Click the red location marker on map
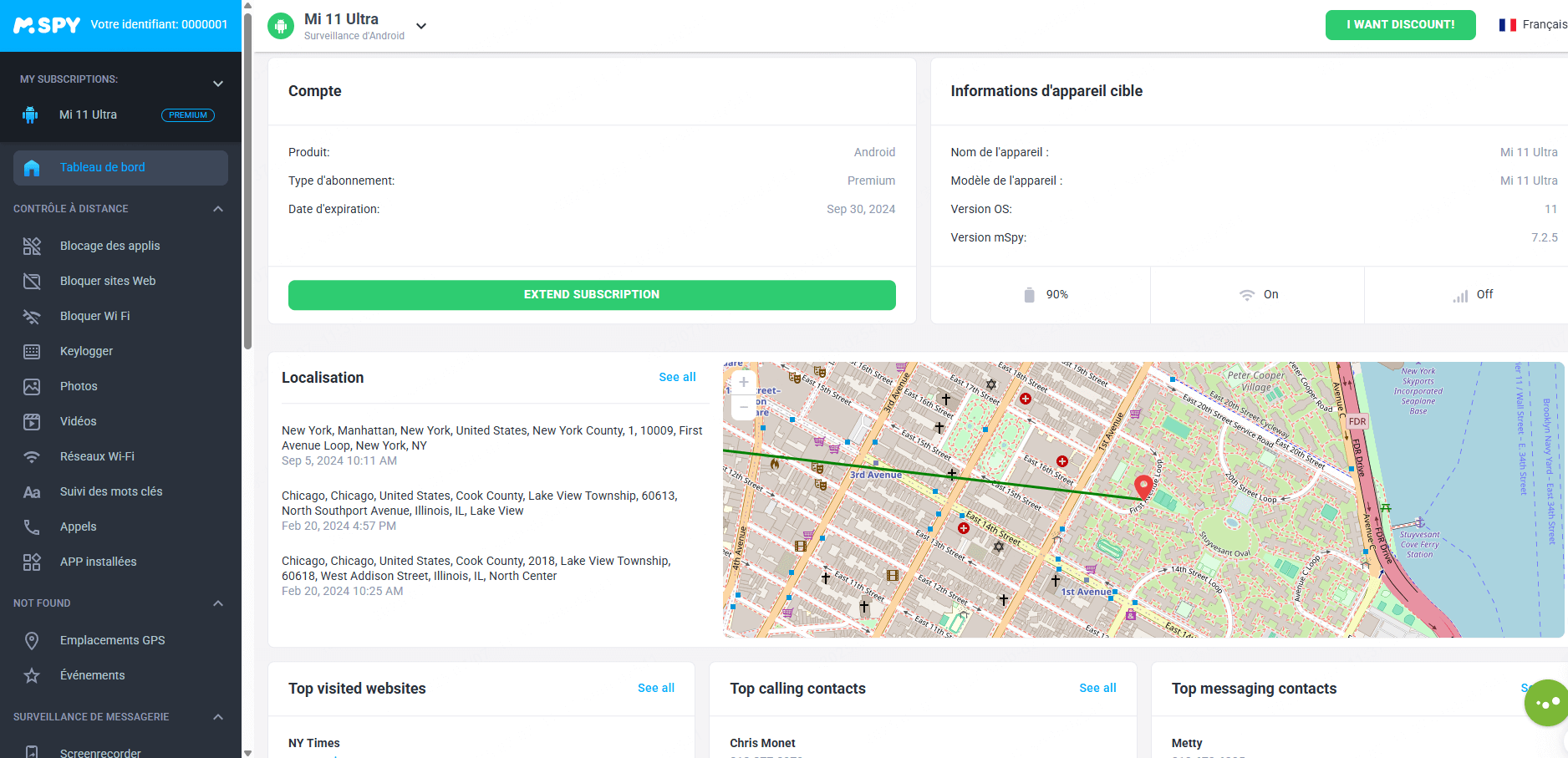Screen dimensions: 1568x758 (x=1143, y=486)
